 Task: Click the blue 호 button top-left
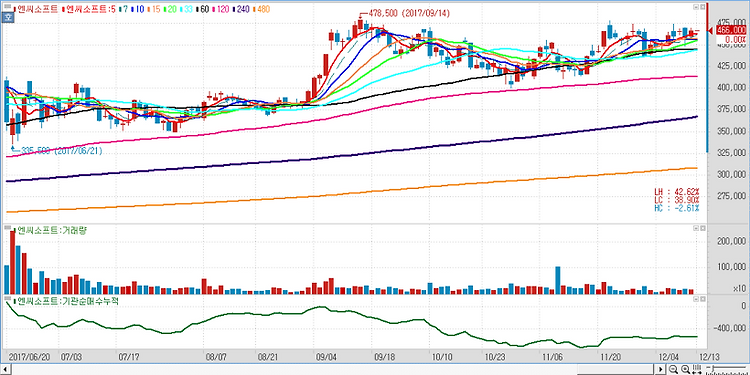tap(7, 18)
